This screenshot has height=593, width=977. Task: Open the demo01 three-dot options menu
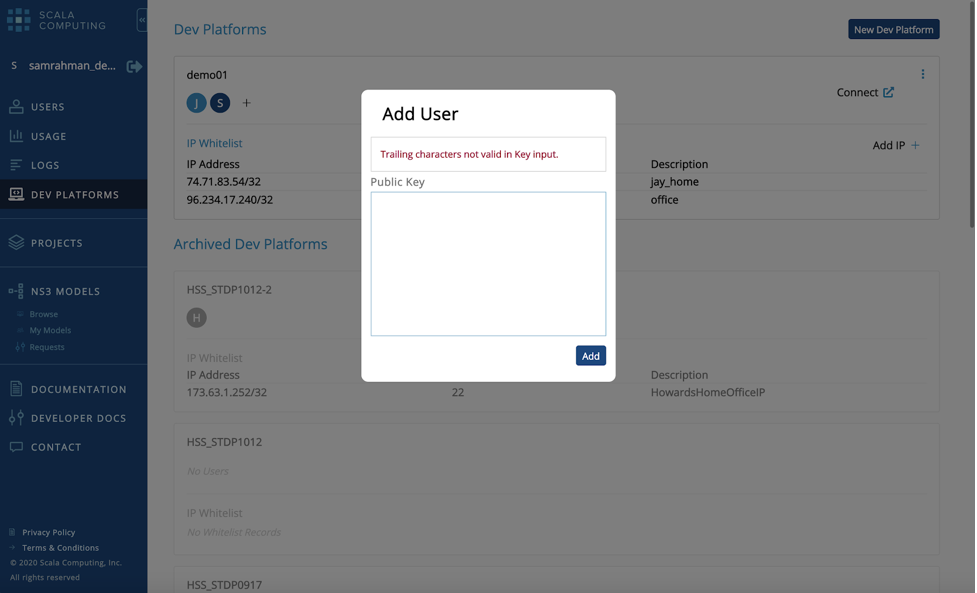922,74
